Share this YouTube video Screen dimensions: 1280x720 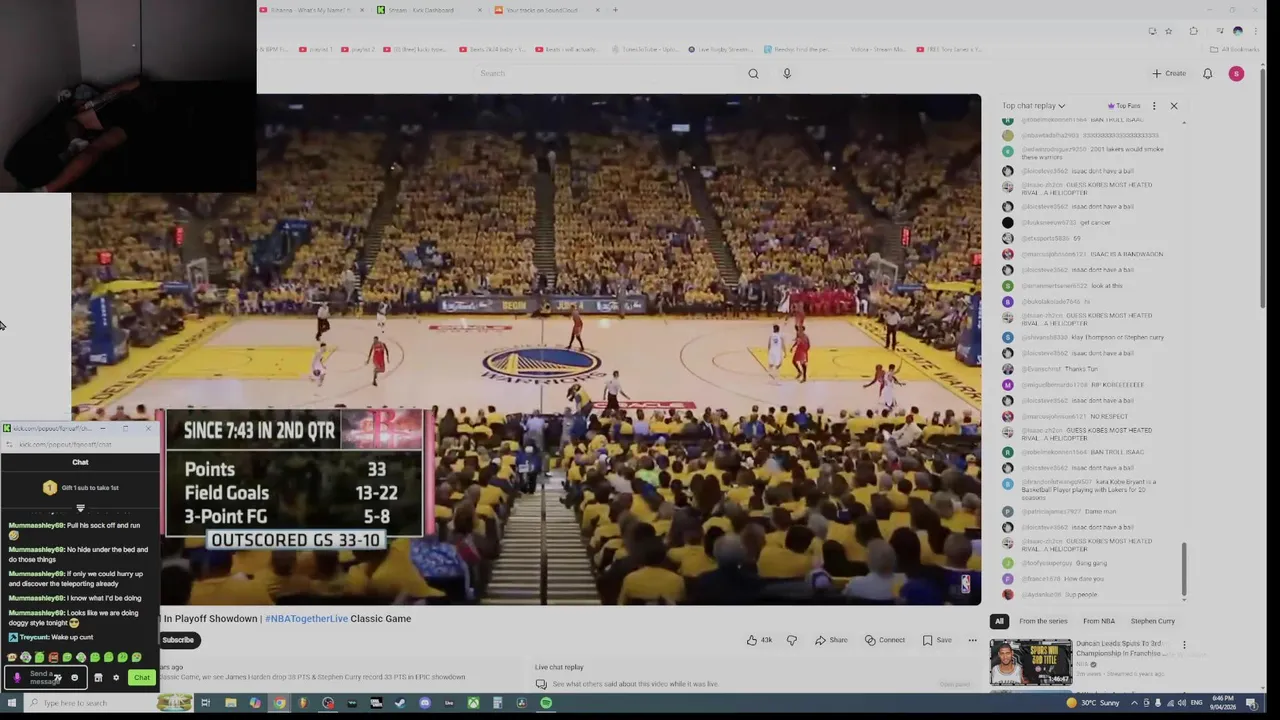[831, 640]
